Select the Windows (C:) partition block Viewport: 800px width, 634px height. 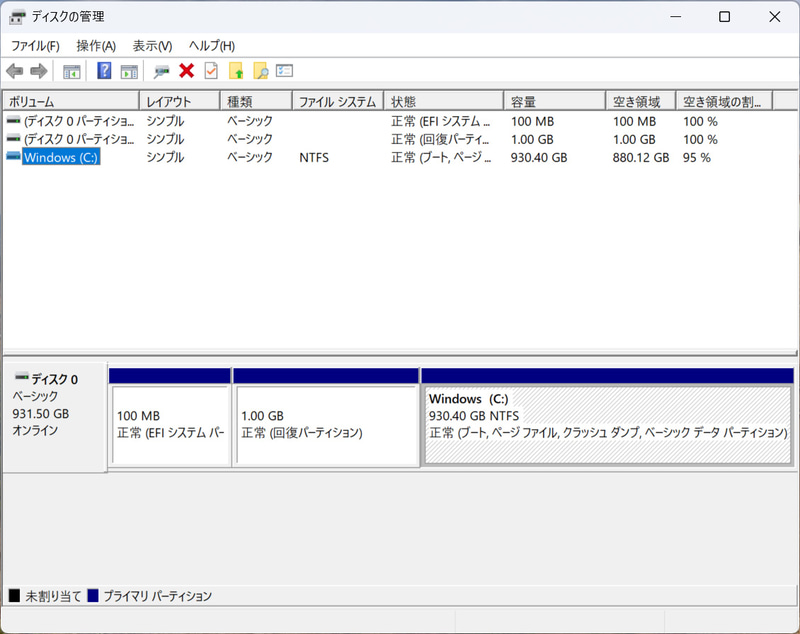point(607,425)
